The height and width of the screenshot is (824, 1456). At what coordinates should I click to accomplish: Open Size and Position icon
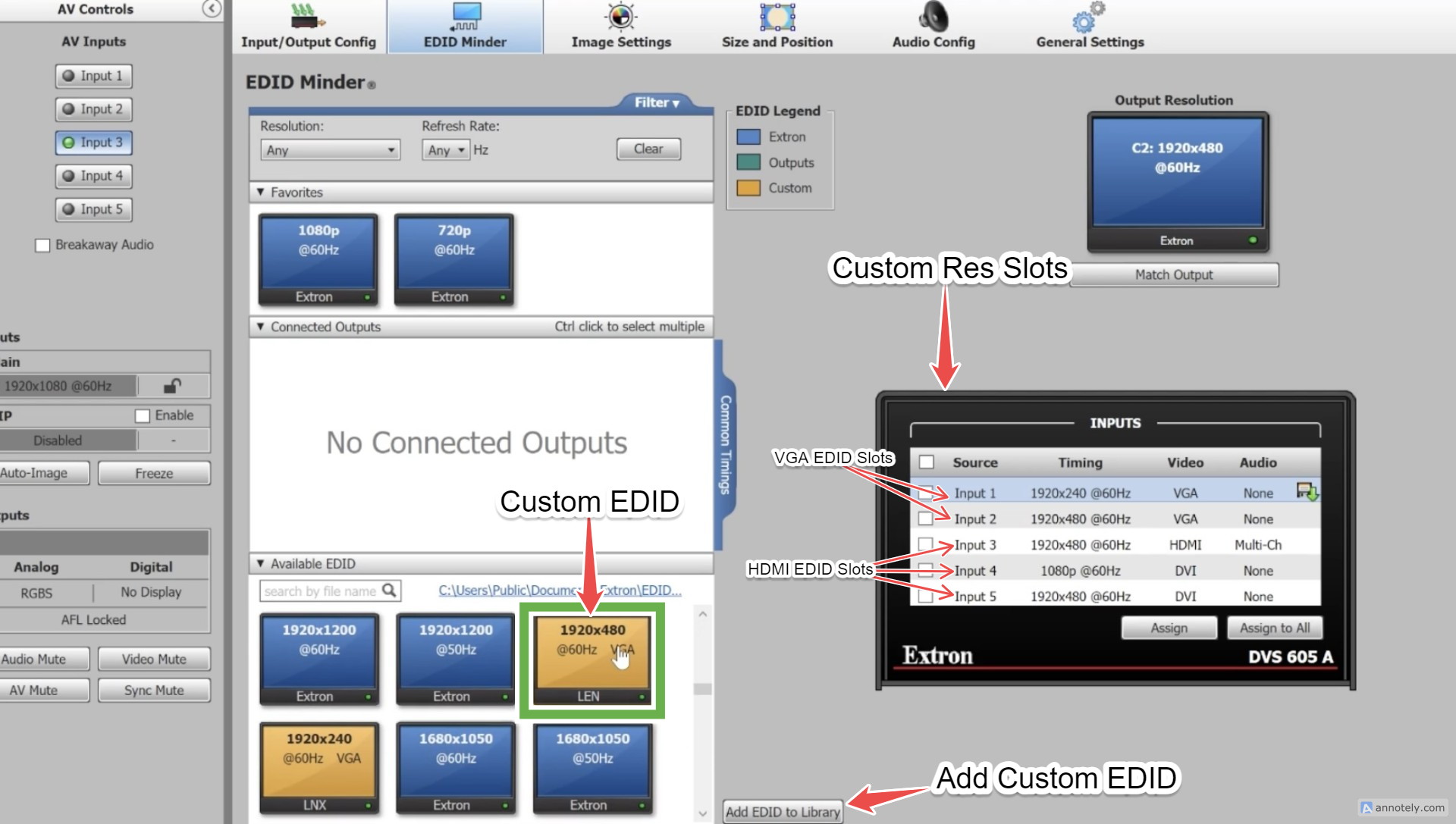tap(777, 17)
